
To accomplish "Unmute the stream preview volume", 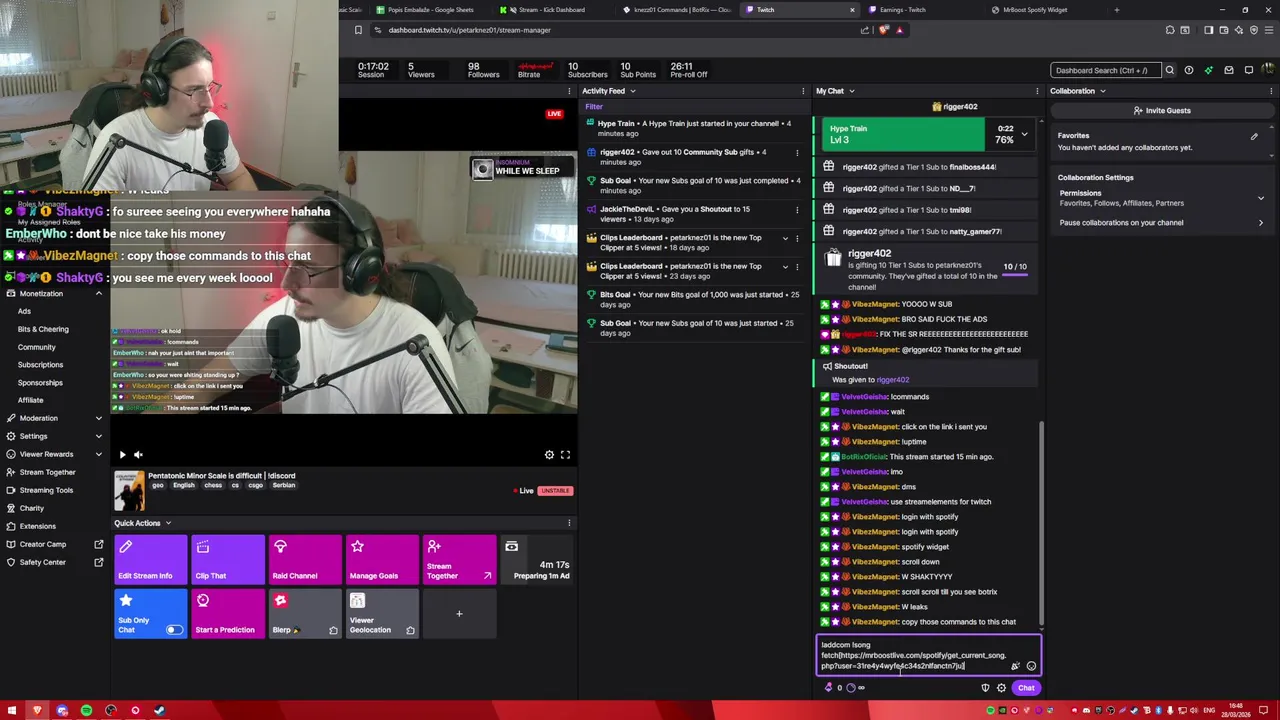I will click(x=138, y=455).
